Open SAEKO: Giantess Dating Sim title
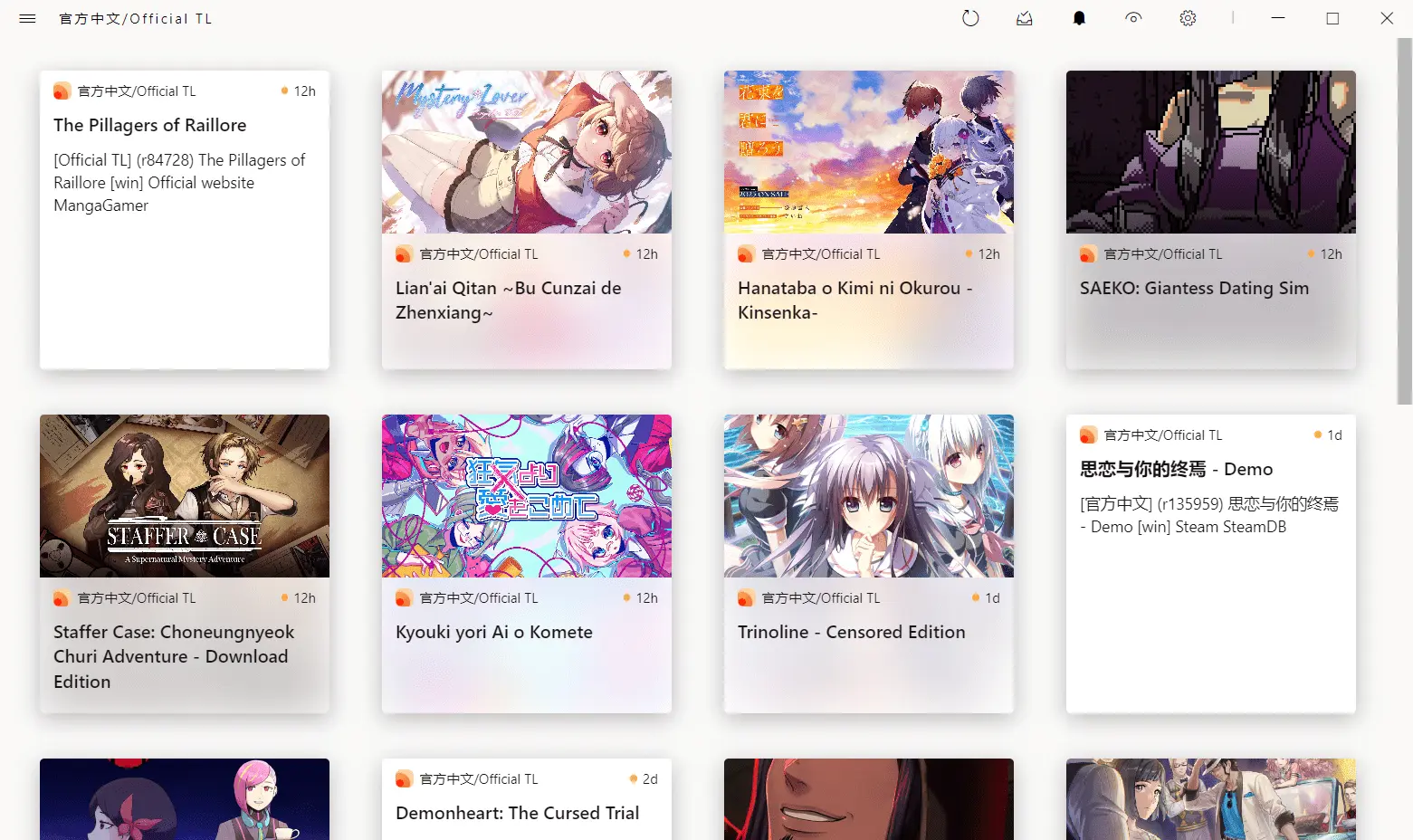The height and width of the screenshot is (840, 1413). click(x=1193, y=288)
